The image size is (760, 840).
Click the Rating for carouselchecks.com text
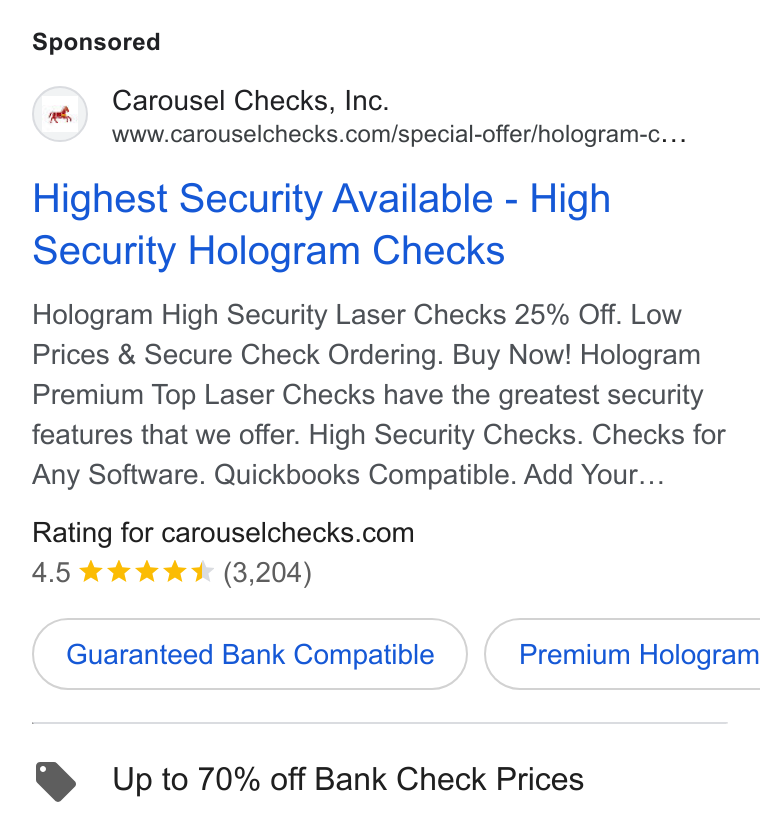pos(223,533)
